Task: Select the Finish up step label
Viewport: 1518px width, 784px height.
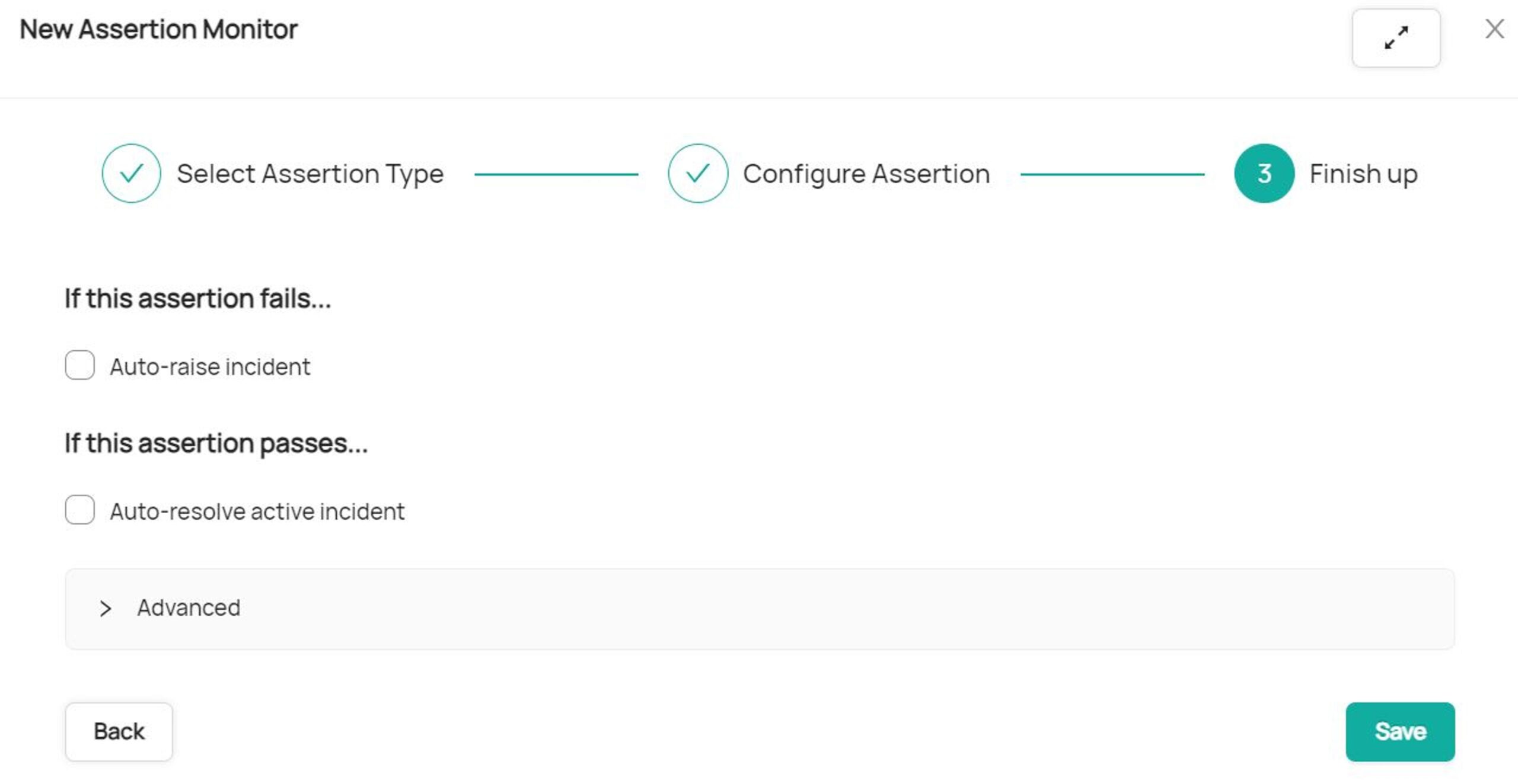Action: pyautogui.click(x=1363, y=174)
